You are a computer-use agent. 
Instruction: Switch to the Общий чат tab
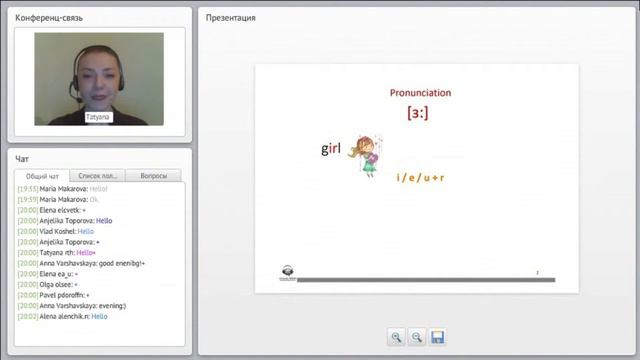click(42, 176)
